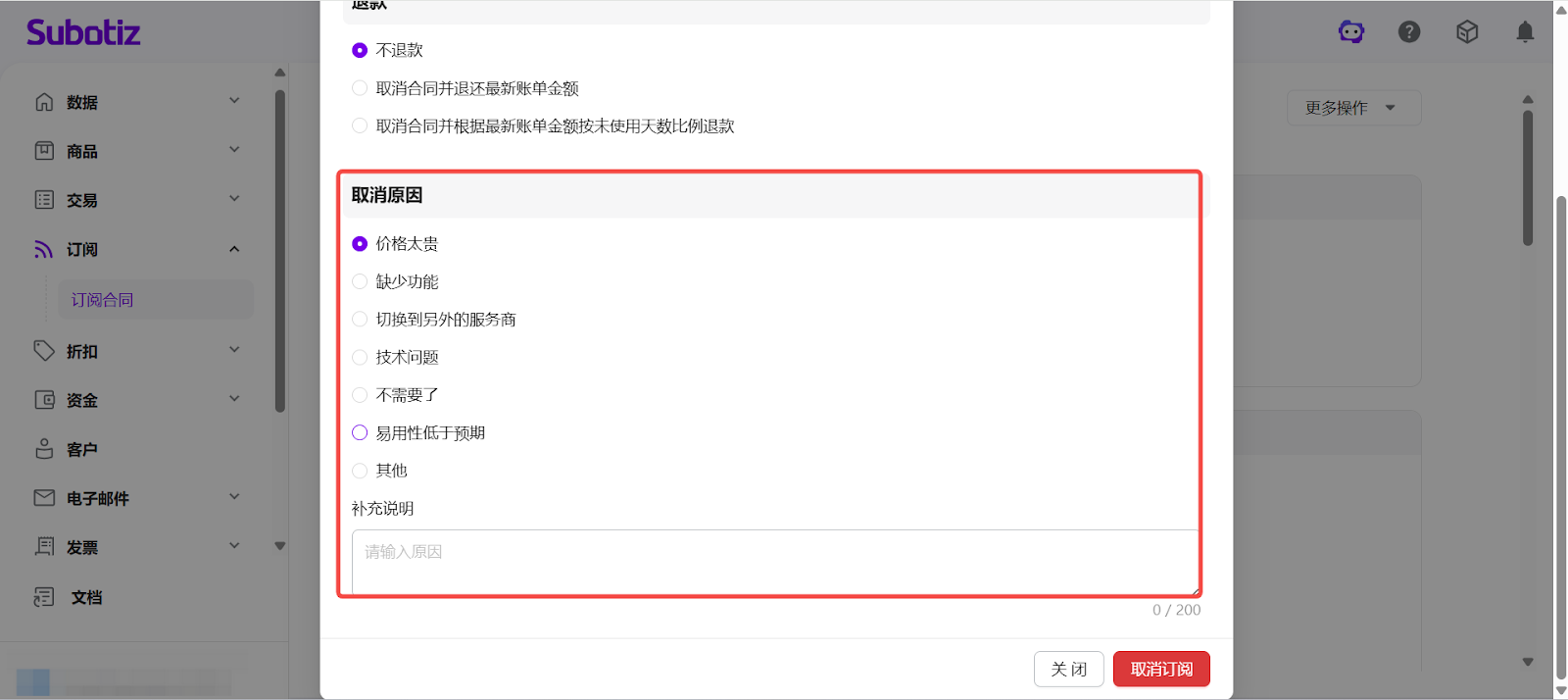
Task: Open the 订阅合同 submenu item
Action: [102, 300]
